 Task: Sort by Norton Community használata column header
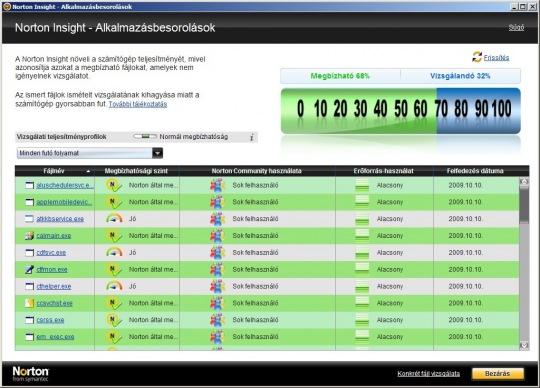click(257, 171)
